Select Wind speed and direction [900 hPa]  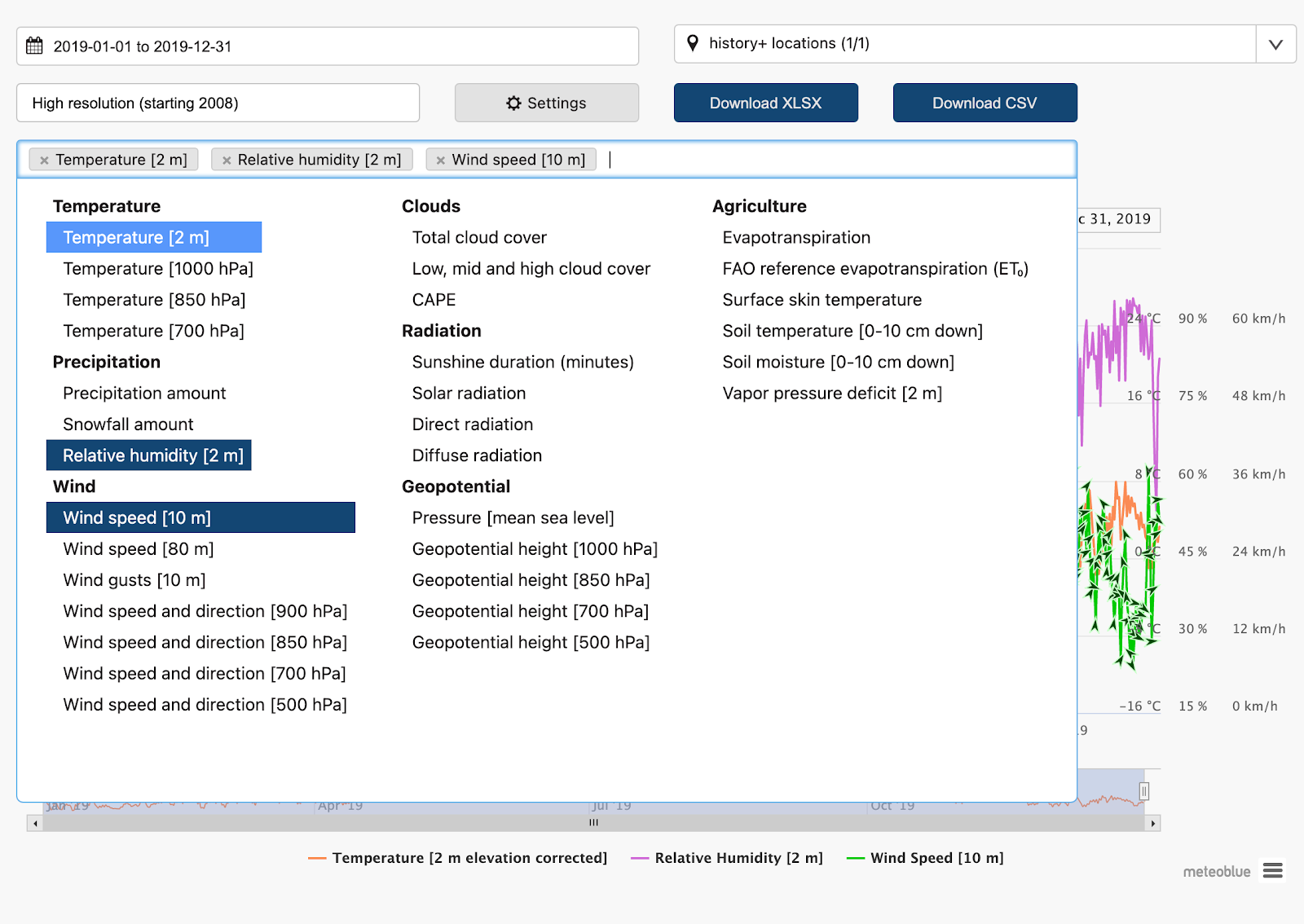click(x=205, y=611)
